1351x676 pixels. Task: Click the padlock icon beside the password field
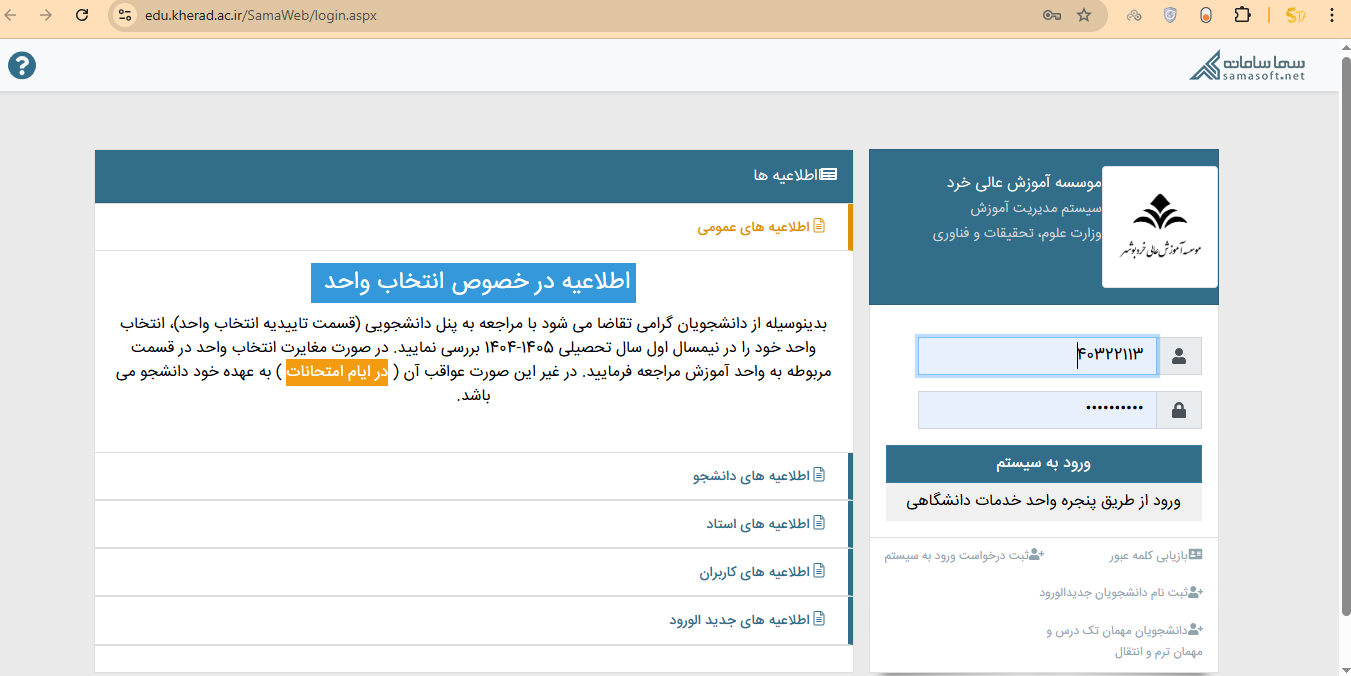click(x=1179, y=409)
